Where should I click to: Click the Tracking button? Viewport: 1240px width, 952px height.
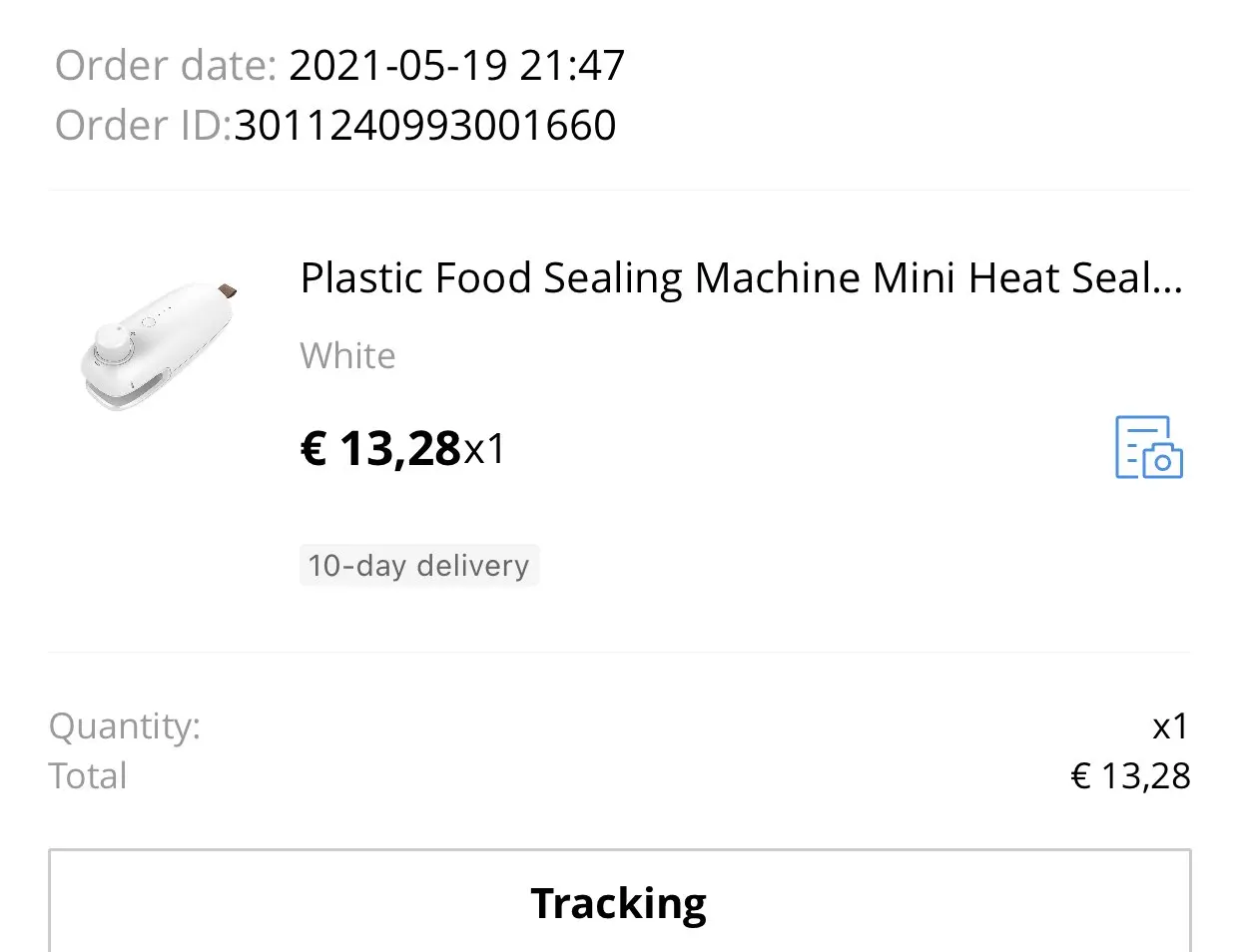click(x=619, y=902)
